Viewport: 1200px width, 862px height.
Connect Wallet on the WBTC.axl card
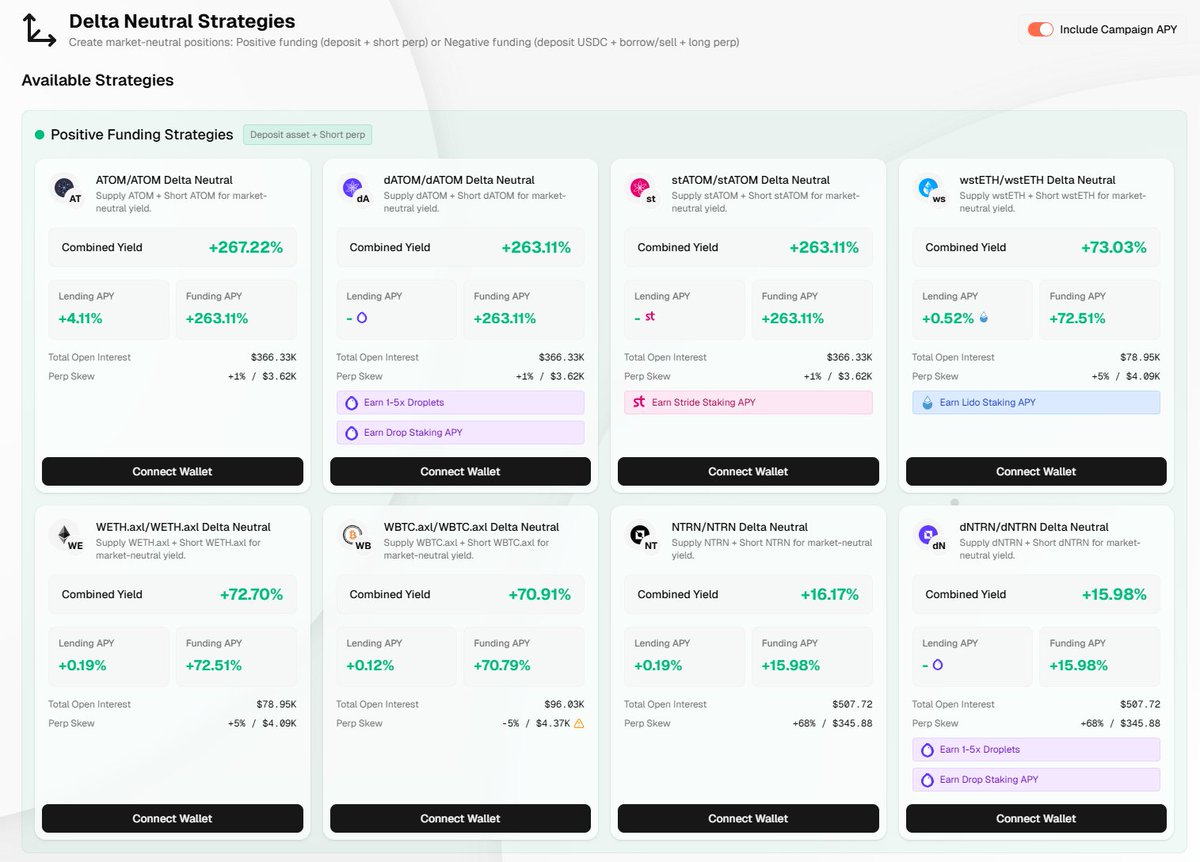[x=460, y=818]
